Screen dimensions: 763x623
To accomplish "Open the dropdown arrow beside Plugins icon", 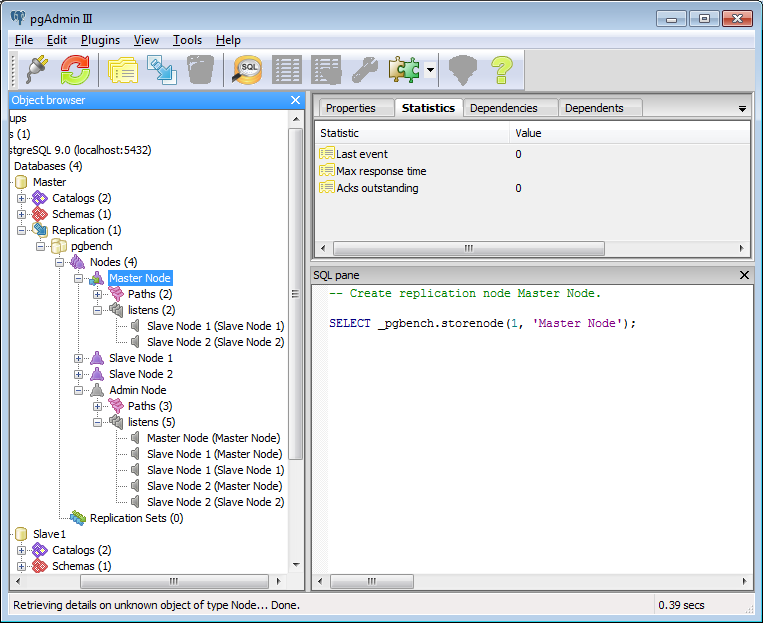I will [430, 70].
